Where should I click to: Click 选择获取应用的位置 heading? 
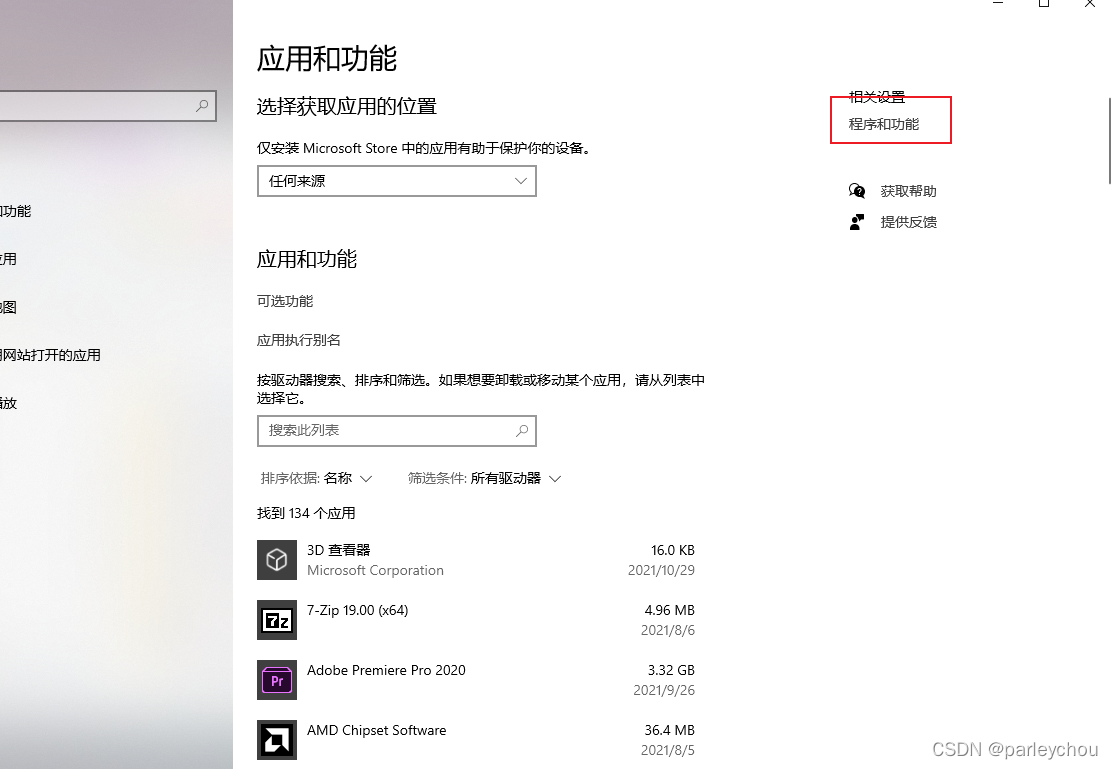(x=346, y=107)
